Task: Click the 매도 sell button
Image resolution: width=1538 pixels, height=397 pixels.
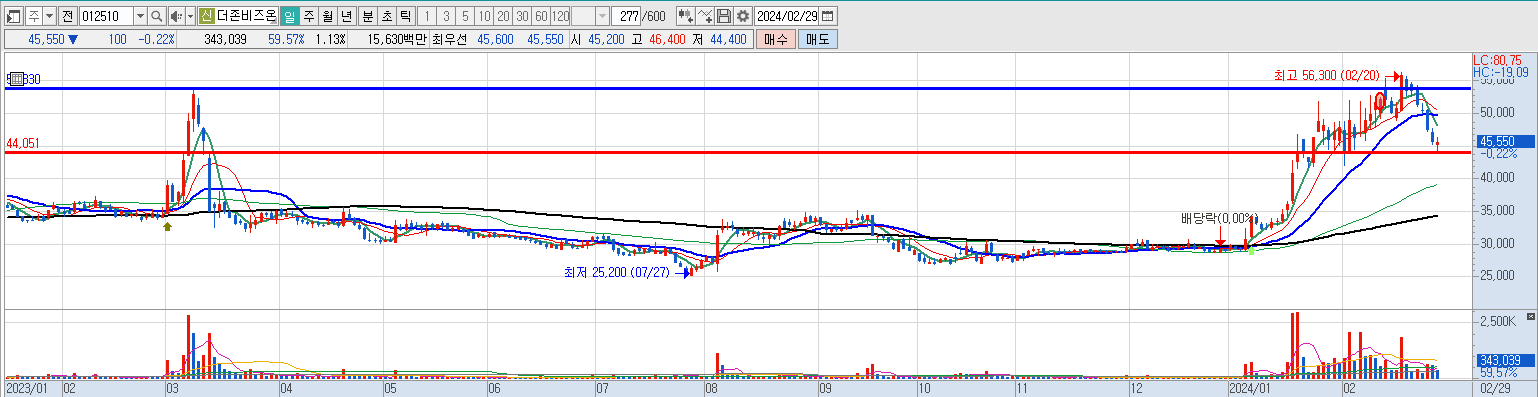Action: [818, 39]
